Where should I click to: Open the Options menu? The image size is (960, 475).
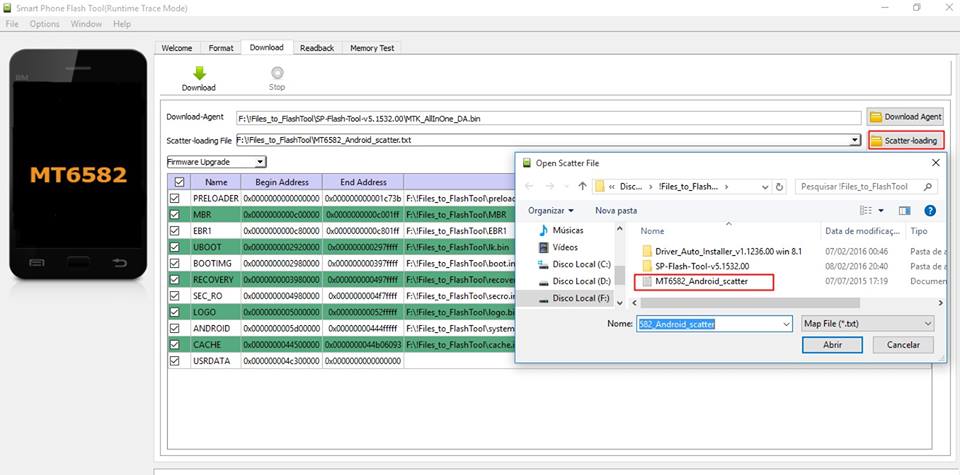pyautogui.click(x=44, y=24)
